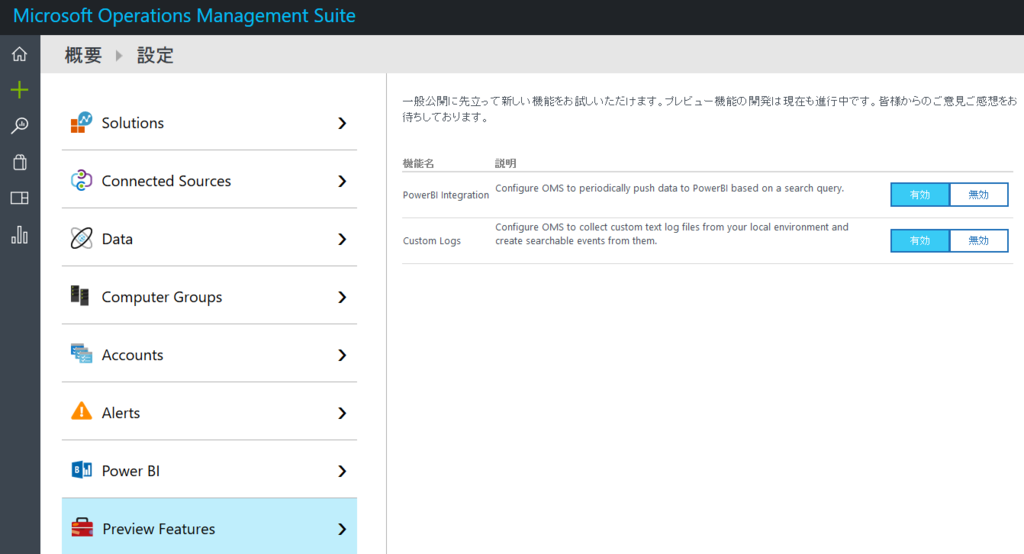Click the Microsoft Operations Management Suite title
The image size is (1024, 554).
(184, 16)
